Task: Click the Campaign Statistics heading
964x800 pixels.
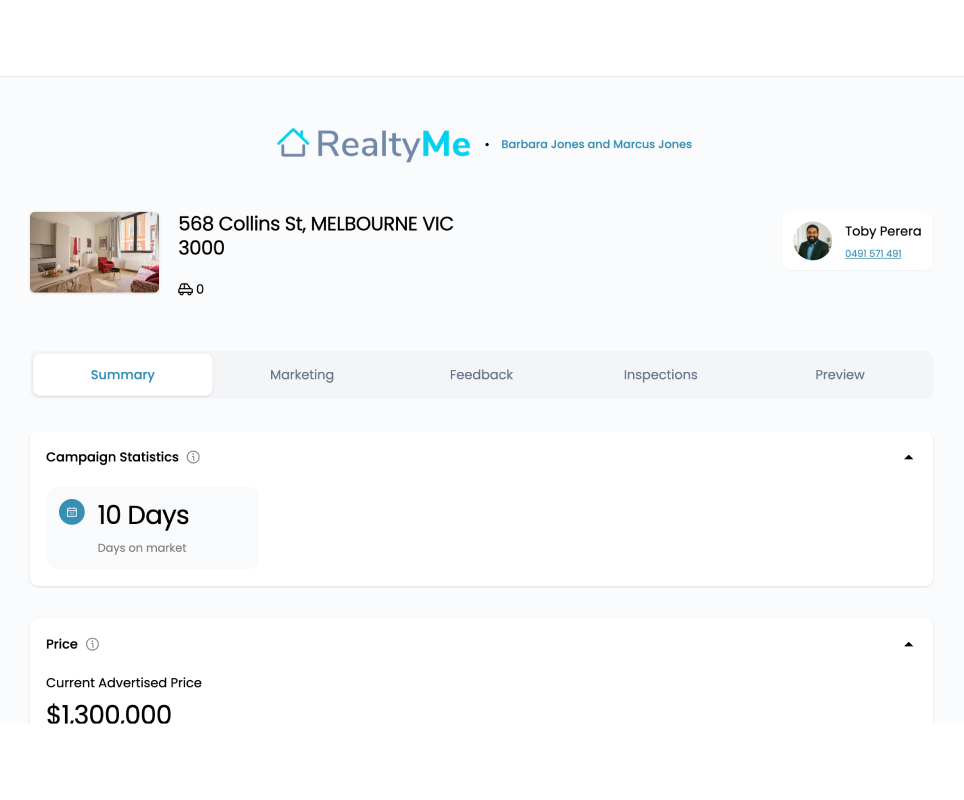Action: point(113,457)
